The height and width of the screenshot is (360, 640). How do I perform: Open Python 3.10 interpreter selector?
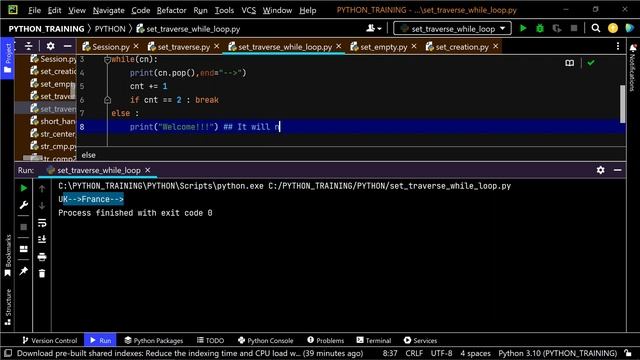tap(557, 353)
